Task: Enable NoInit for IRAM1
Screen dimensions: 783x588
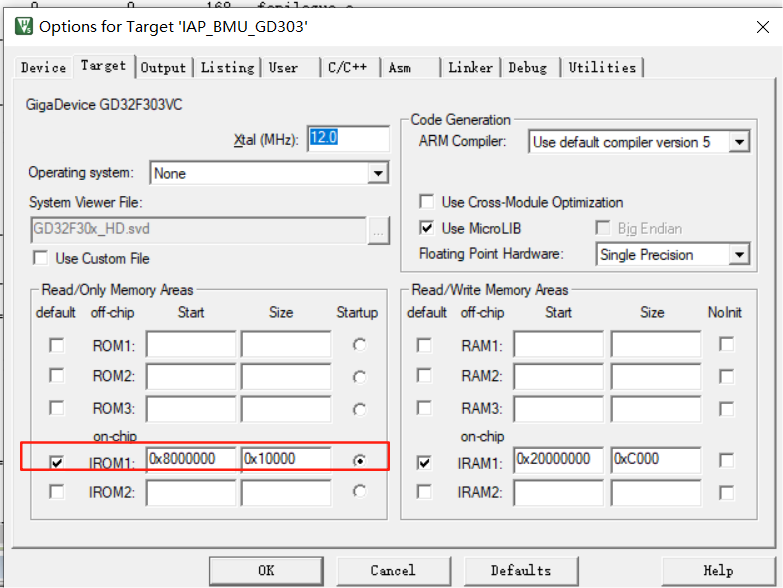Action: click(727, 460)
